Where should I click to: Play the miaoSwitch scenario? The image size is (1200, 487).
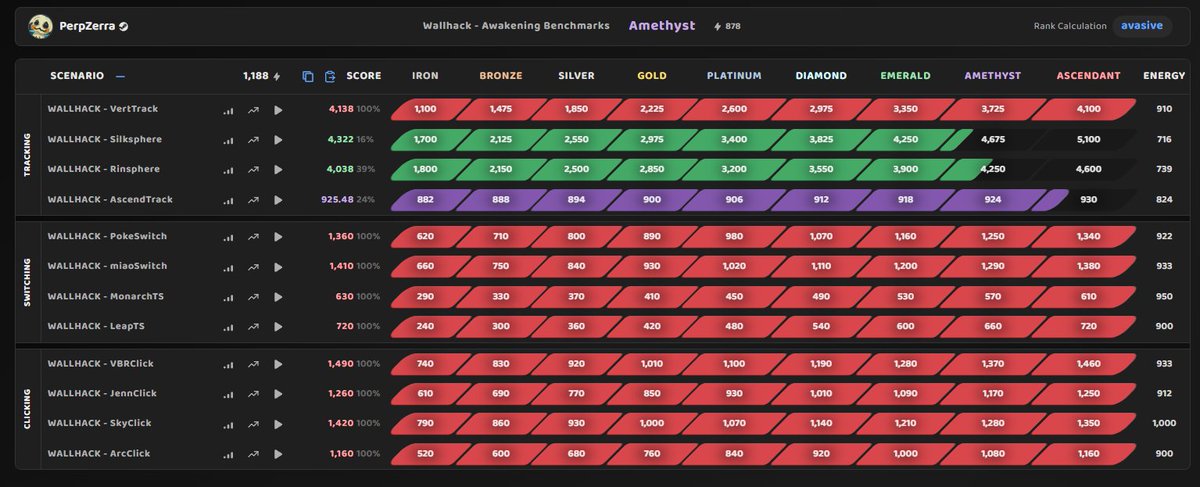[x=278, y=267]
